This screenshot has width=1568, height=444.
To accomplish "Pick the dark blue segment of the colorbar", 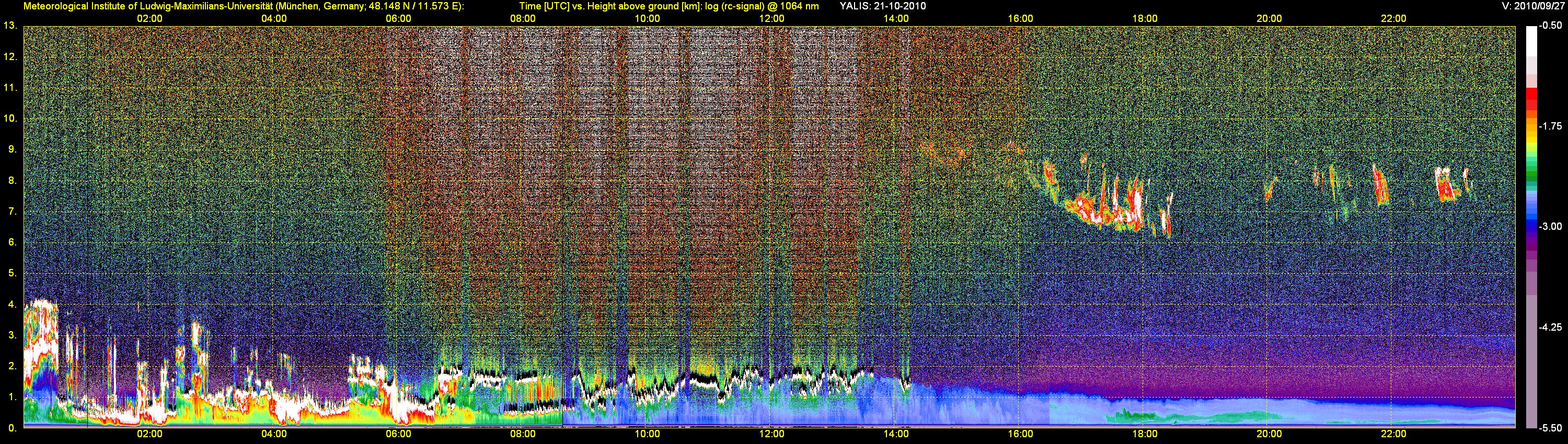I will pyautogui.click(x=1531, y=226).
